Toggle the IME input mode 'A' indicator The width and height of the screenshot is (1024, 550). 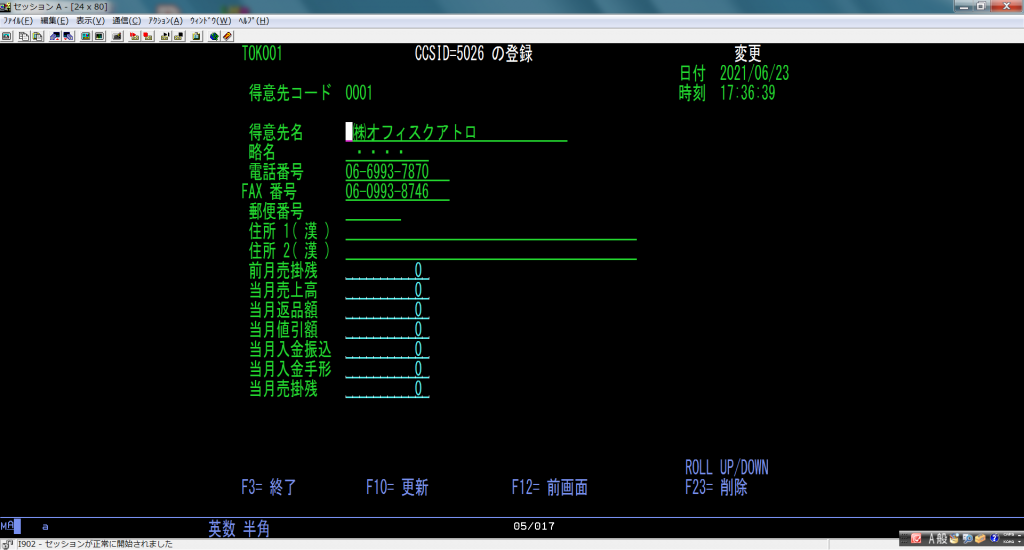pos(930,540)
